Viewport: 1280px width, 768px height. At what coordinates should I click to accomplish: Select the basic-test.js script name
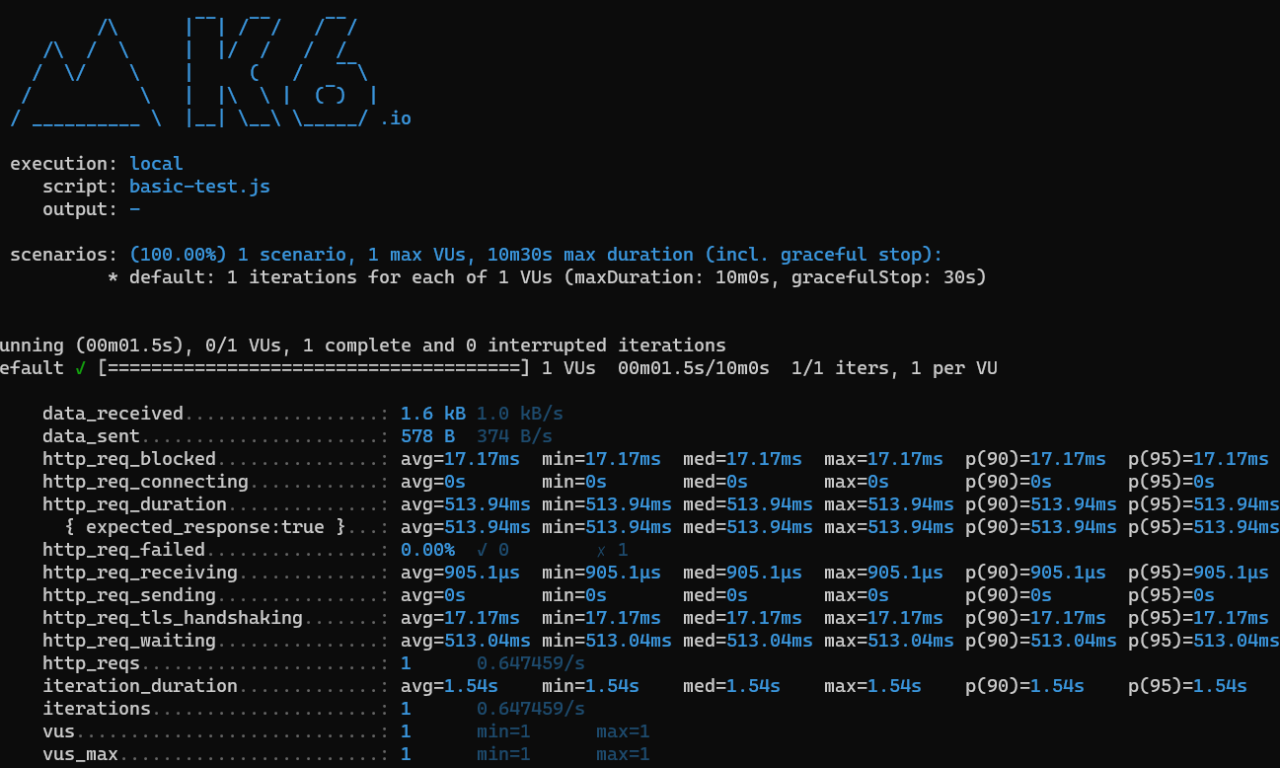pos(199,187)
